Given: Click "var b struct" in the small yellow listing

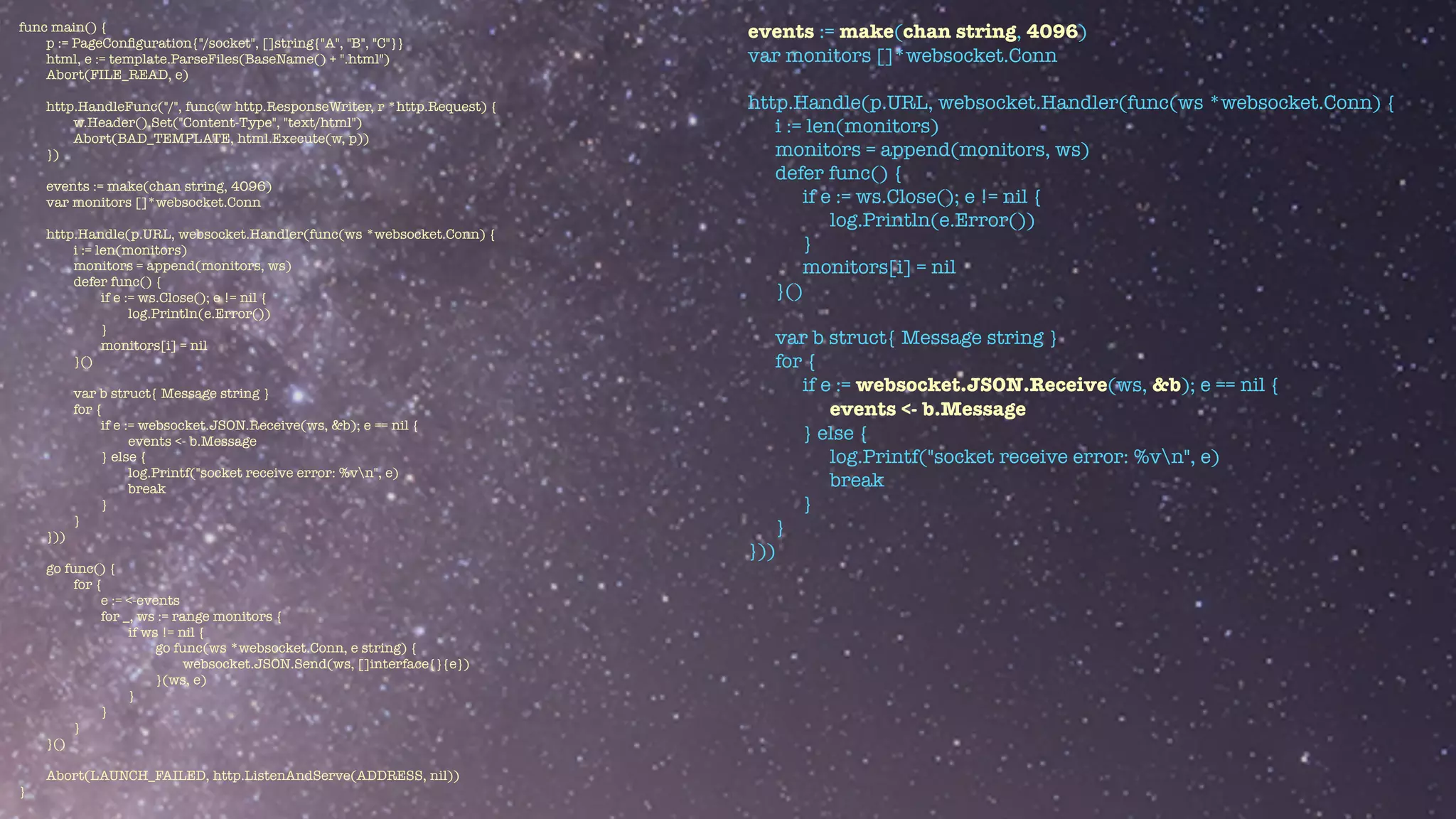Looking at the screenshot, I should (x=171, y=393).
